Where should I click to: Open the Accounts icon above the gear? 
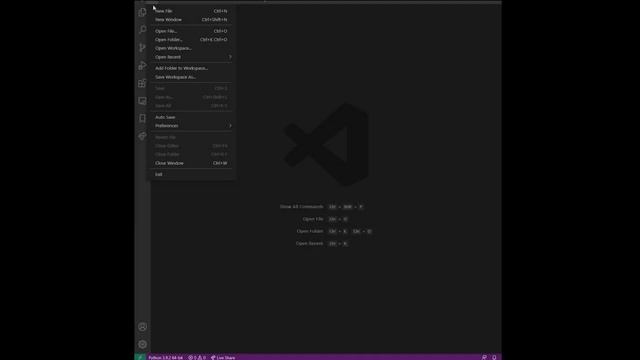(x=142, y=327)
